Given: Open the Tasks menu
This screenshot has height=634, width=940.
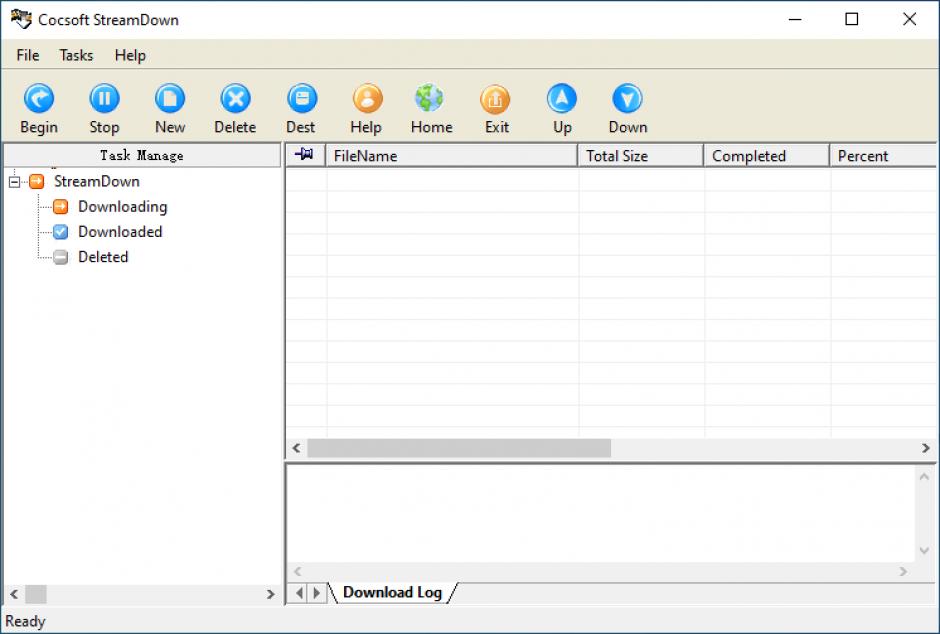Looking at the screenshot, I should pyautogui.click(x=76, y=55).
